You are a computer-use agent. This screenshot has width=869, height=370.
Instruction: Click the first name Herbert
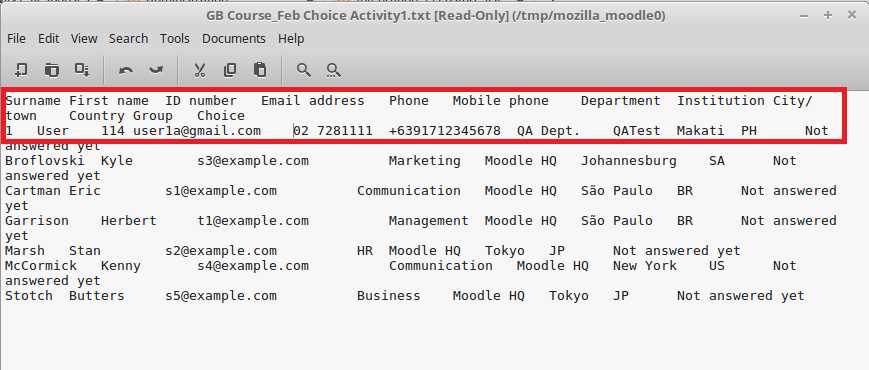pos(129,220)
